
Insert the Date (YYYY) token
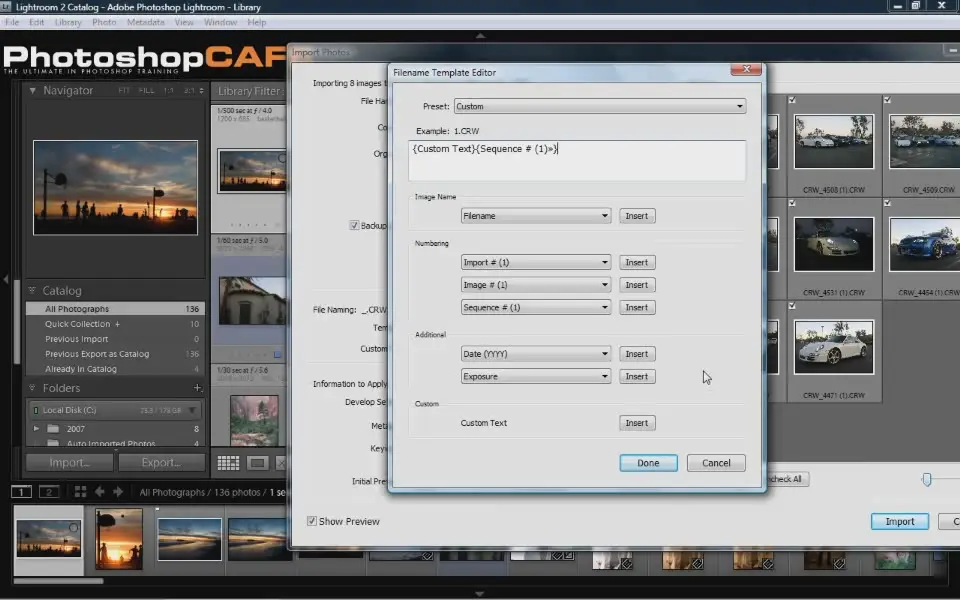click(637, 354)
